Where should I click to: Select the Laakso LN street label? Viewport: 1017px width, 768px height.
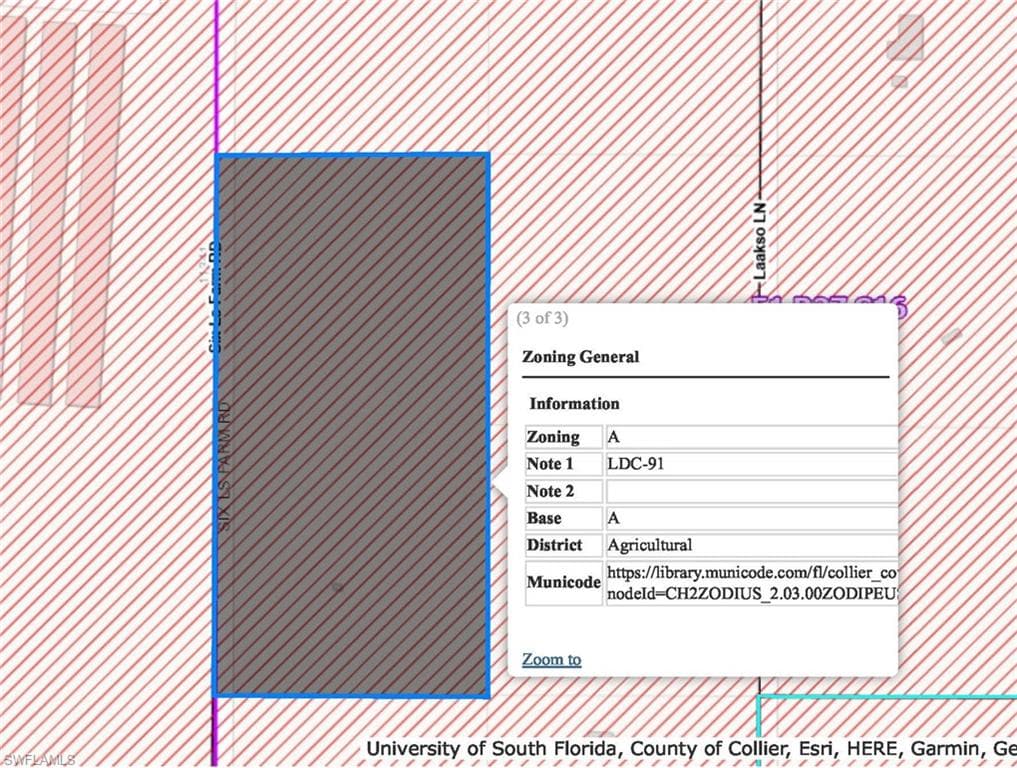click(760, 241)
